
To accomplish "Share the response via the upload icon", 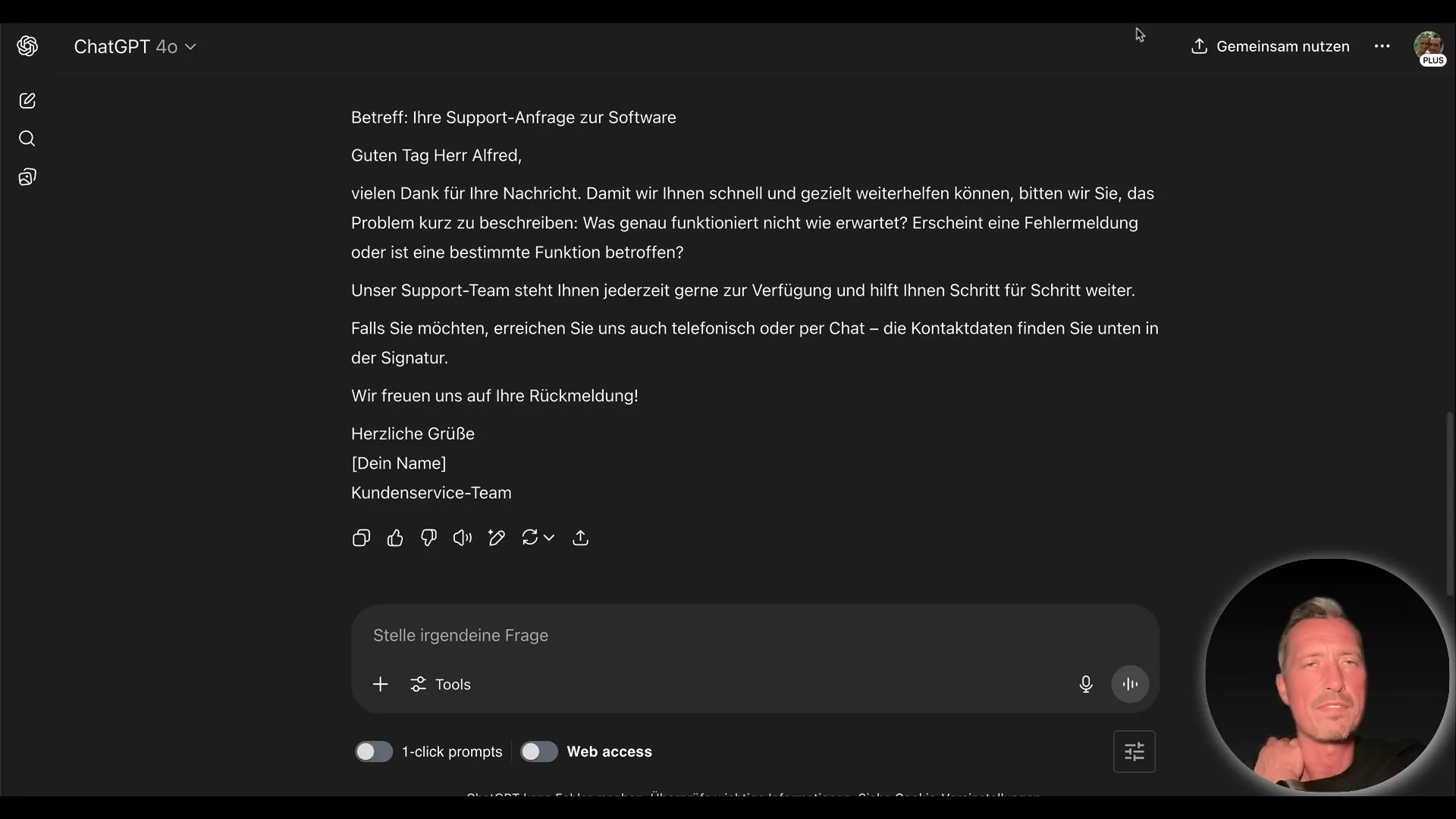I will [x=580, y=537].
